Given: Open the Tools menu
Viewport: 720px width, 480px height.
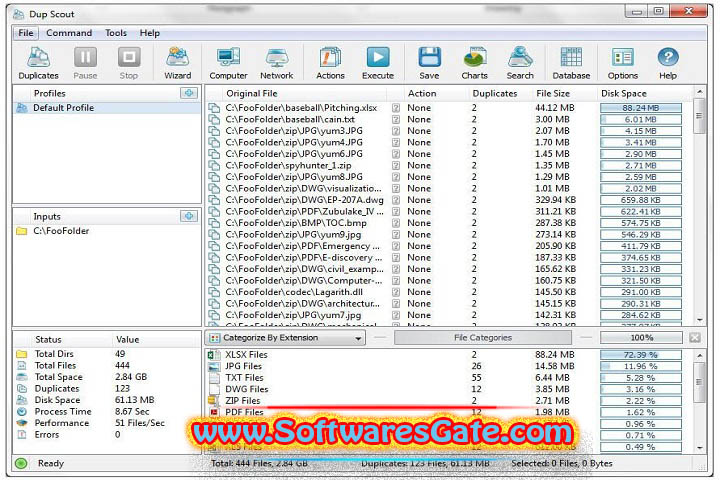Looking at the screenshot, I should tap(116, 33).
